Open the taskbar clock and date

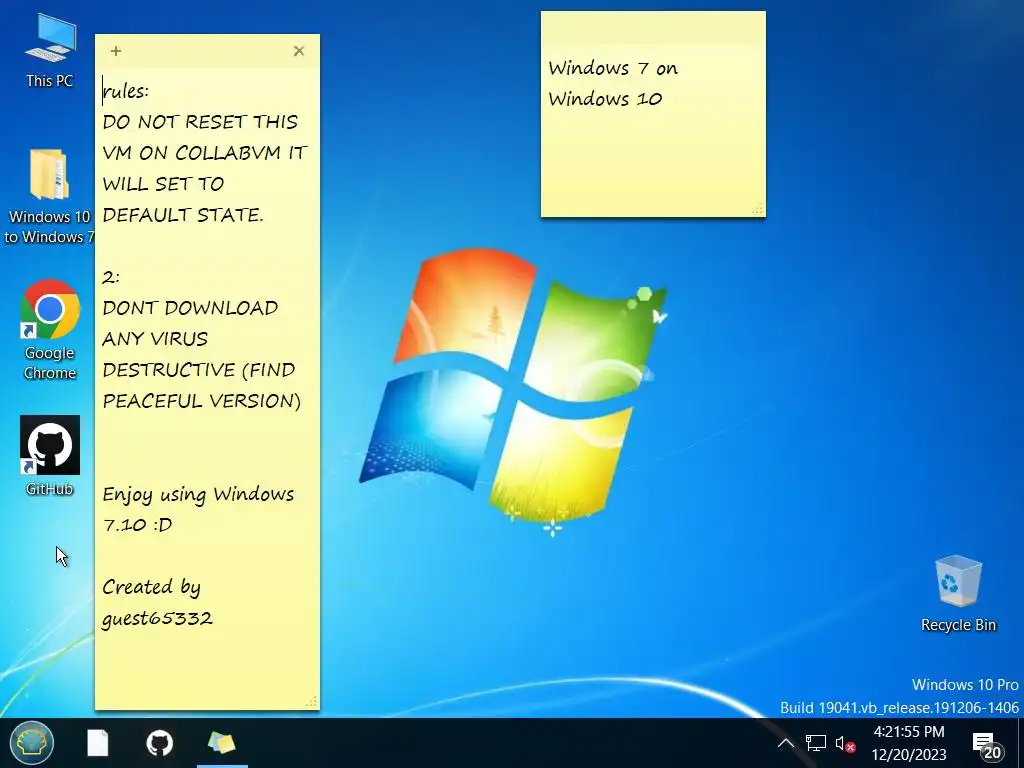pyautogui.click(x=908, y=743)
